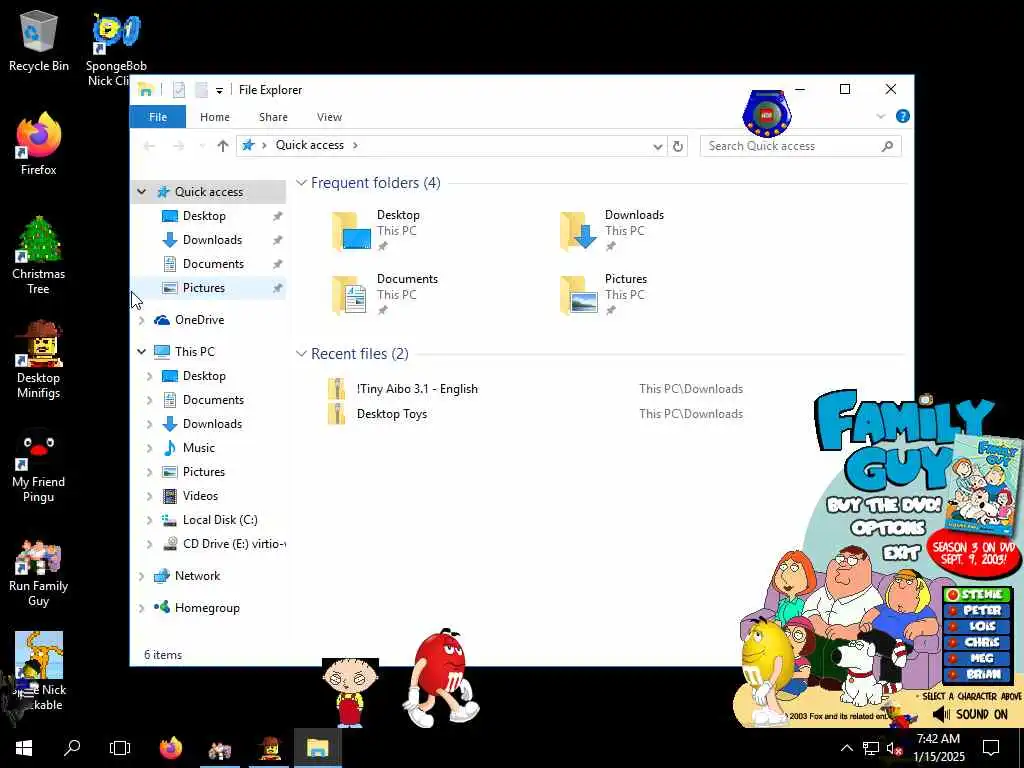
Task: Click Options in the Family Guy widget
Action: pos(888,528)
